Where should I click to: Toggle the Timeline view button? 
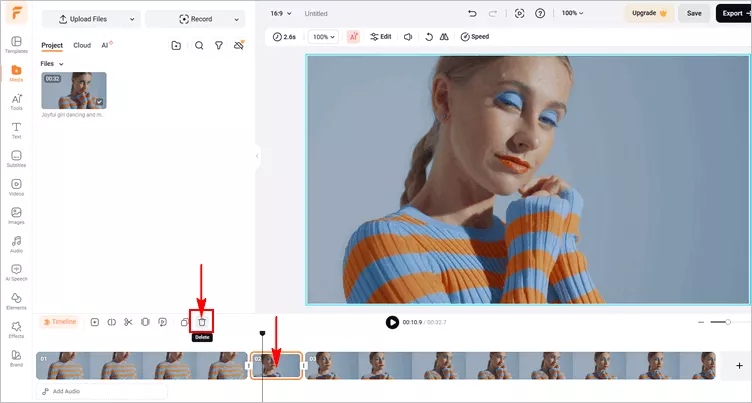pyautogui.click(x=60, y=322)
